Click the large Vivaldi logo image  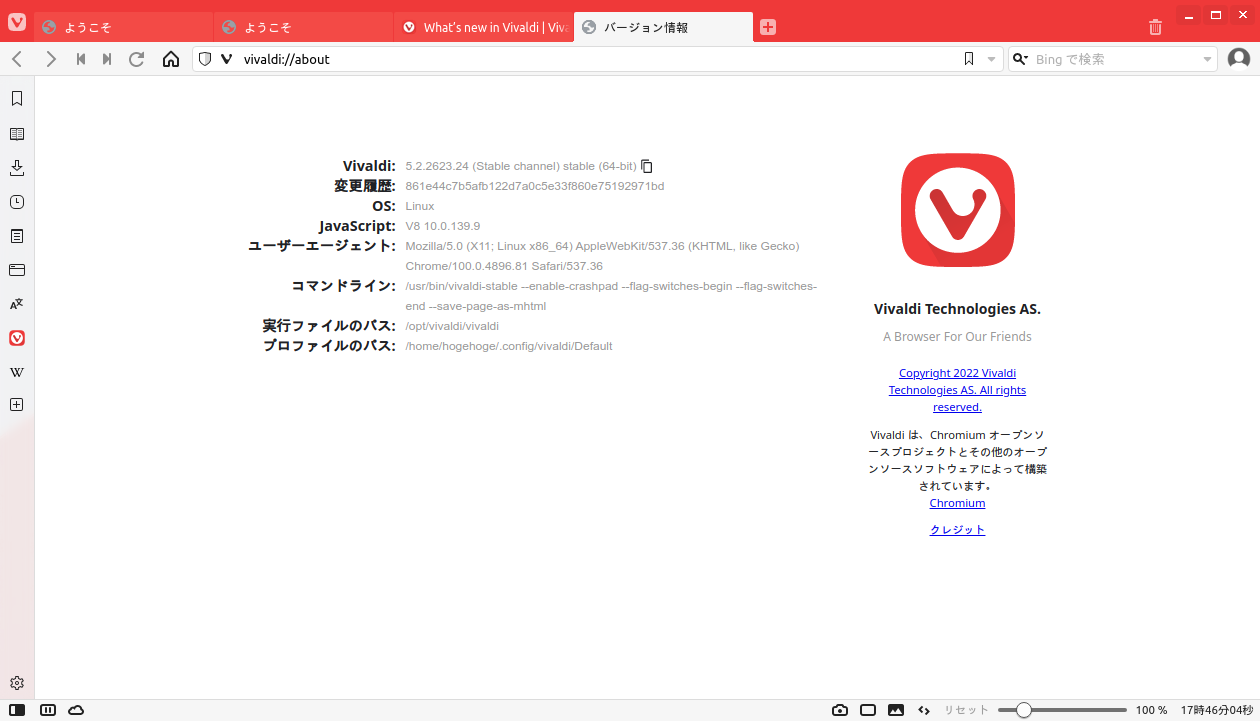pyautogui.click(x=958, y=210)
